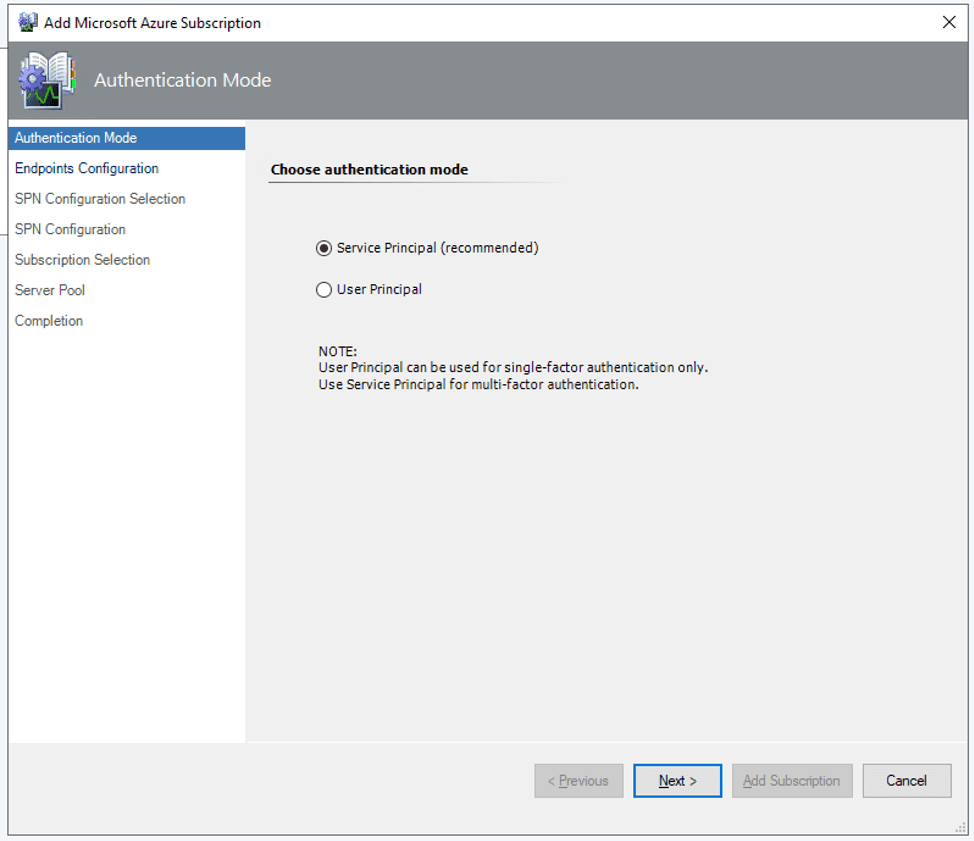The height and width of the screenshot is (841, 974).
Task: Click the multi-factor authentication note line
Action: tap(478, 384)
